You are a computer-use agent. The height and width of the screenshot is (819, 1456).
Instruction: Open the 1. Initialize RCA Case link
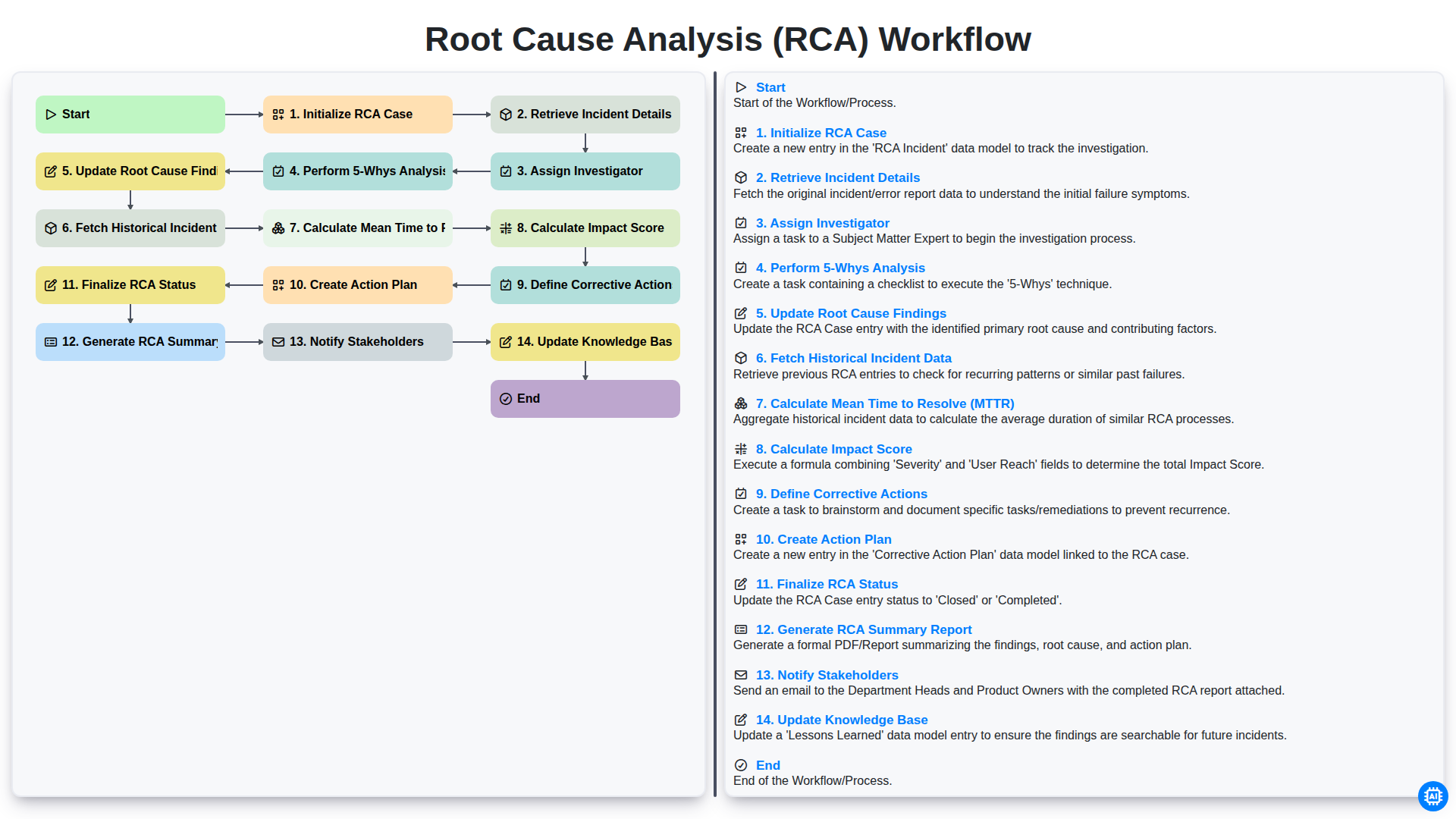coord(821,133)
